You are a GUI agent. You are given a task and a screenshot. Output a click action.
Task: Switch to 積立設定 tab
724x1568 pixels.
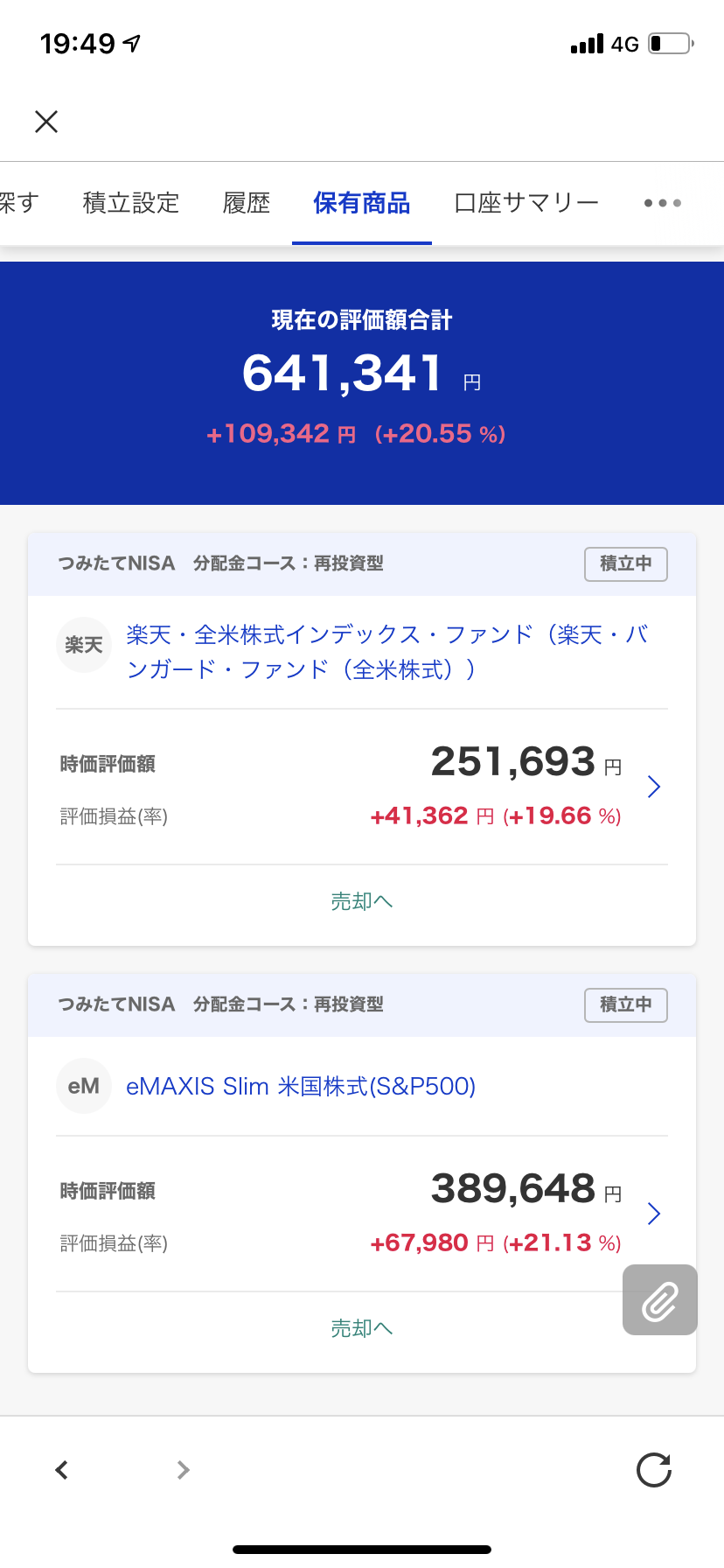[x=131, y=203]
